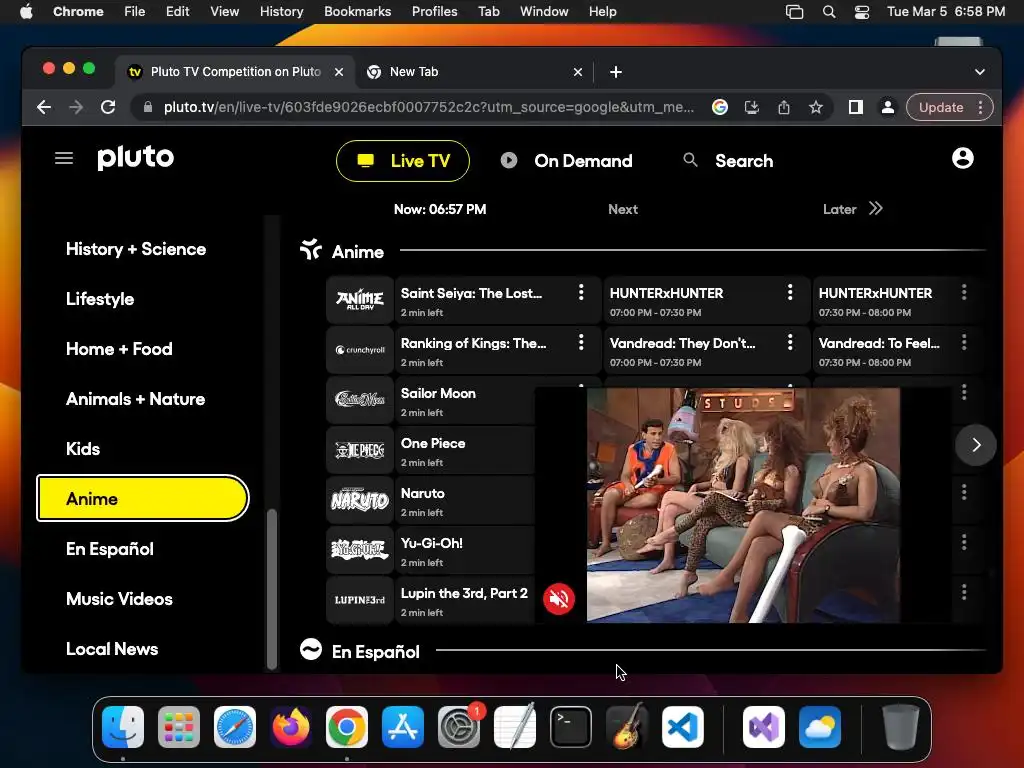Image resolution: width=1024 pixels, height=768 pixels.
Task: Open options for HUNTERxHUNTER at 07:30 PM
Action: click(x=964, y=293)
